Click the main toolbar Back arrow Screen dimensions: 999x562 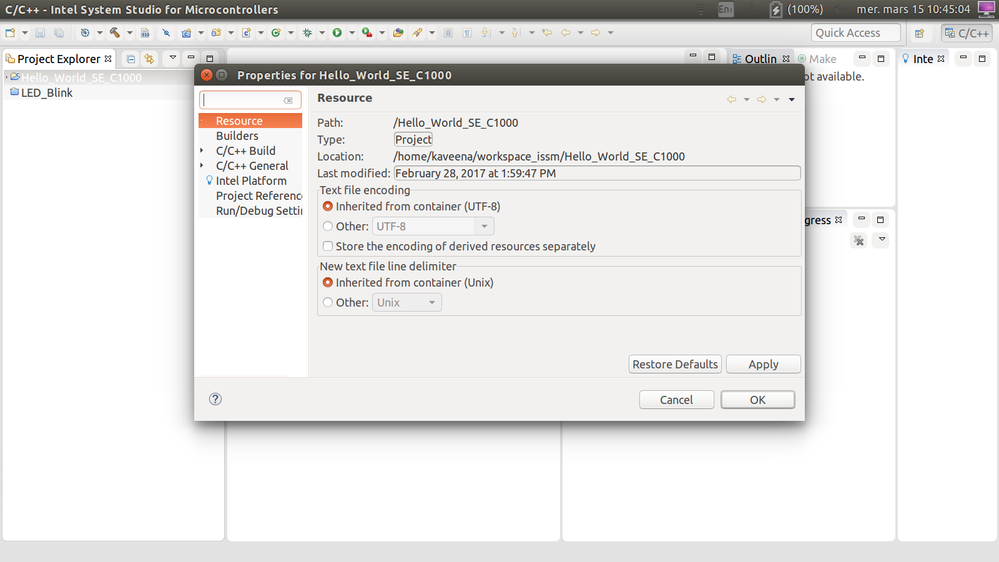[x=566, y=32]
